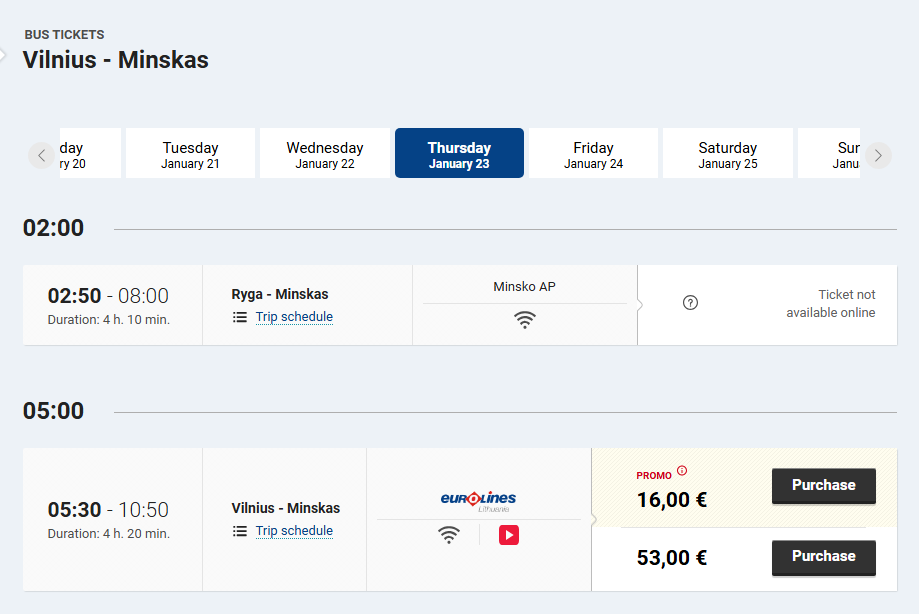Image resolution: width=919 pixels, height=614 pixels.
Task: Select the partially visible Sunday tab
Action: coord(829,154)
